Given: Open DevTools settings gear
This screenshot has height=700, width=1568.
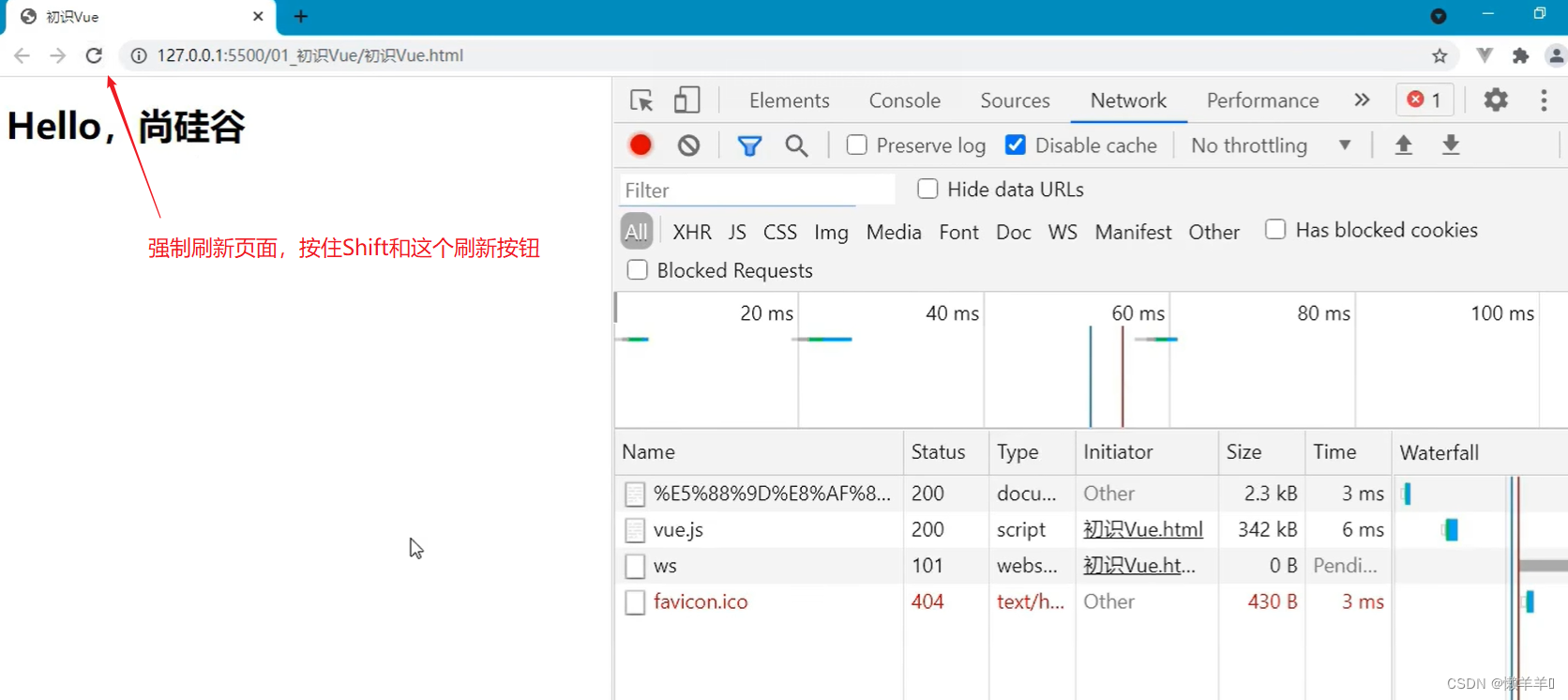Looking at the screenshot, I should click(x=1496, y=99).
